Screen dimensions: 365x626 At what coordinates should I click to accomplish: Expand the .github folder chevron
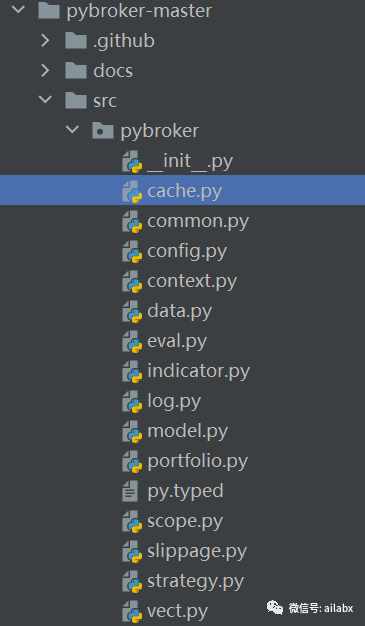coord(45,40)
